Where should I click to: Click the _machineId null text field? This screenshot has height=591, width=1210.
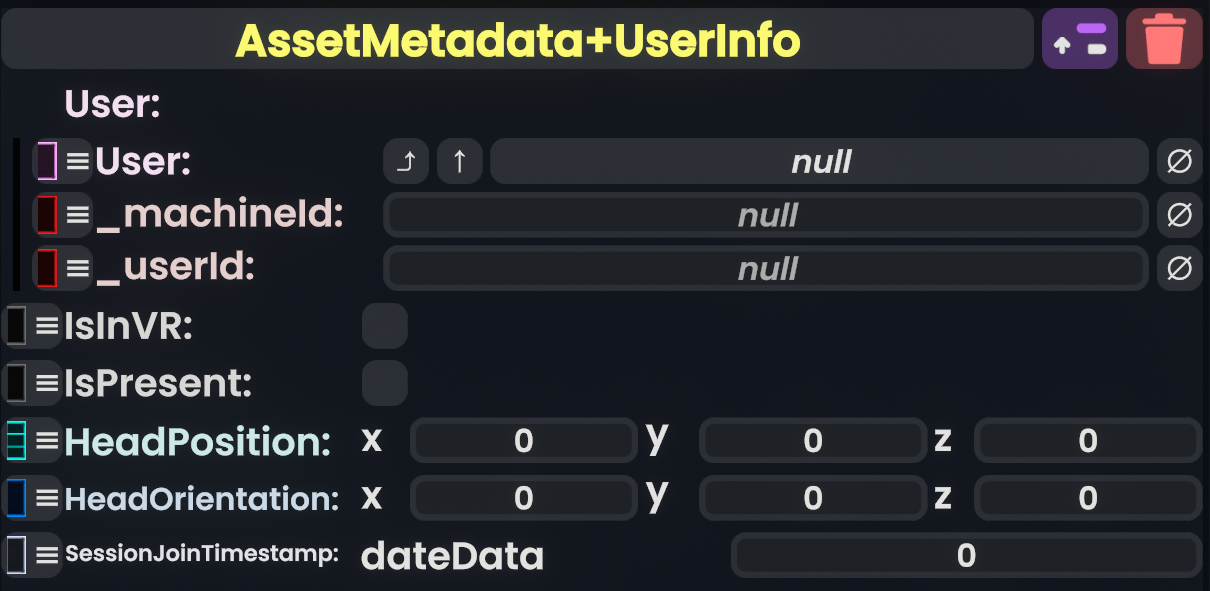click(x=766, y=214)
